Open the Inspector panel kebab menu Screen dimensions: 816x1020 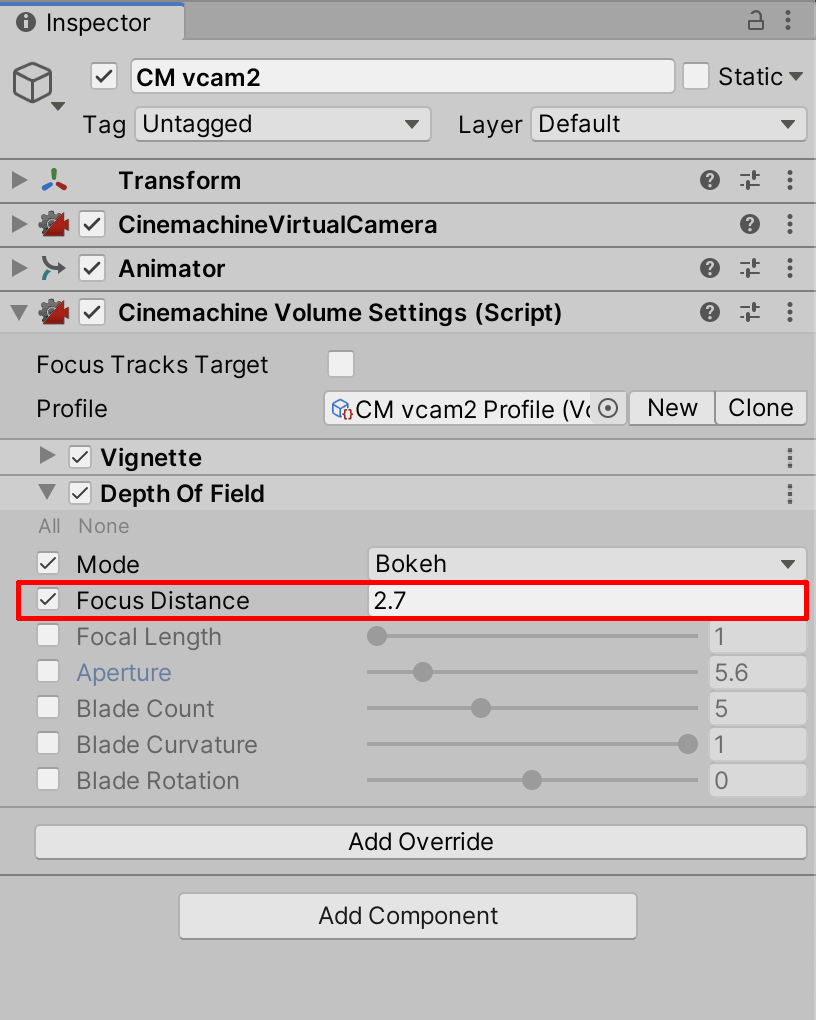(790, 21)
